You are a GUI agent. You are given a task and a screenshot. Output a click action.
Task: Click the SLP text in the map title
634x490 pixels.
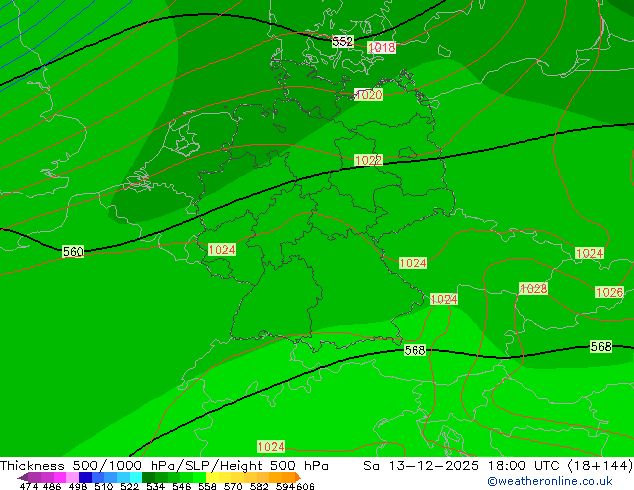point(199,466)
